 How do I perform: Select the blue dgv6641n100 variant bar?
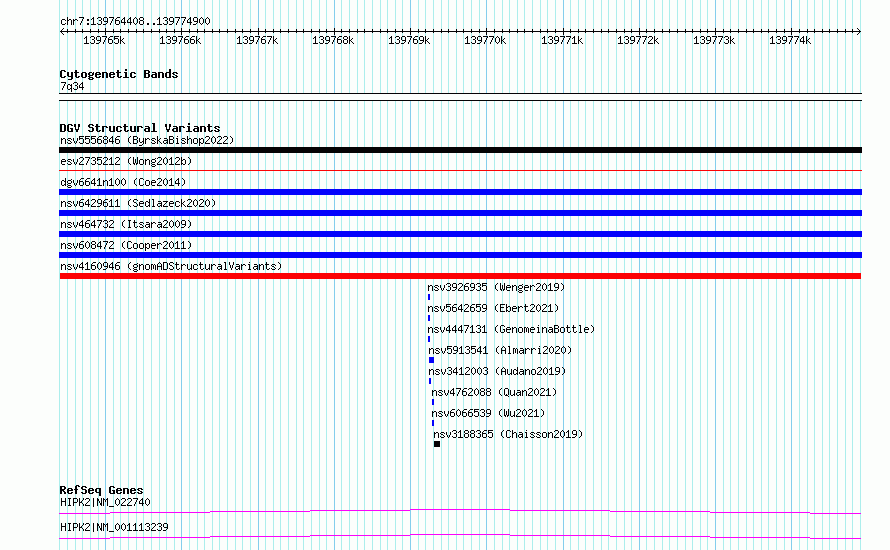click(460, 192)
